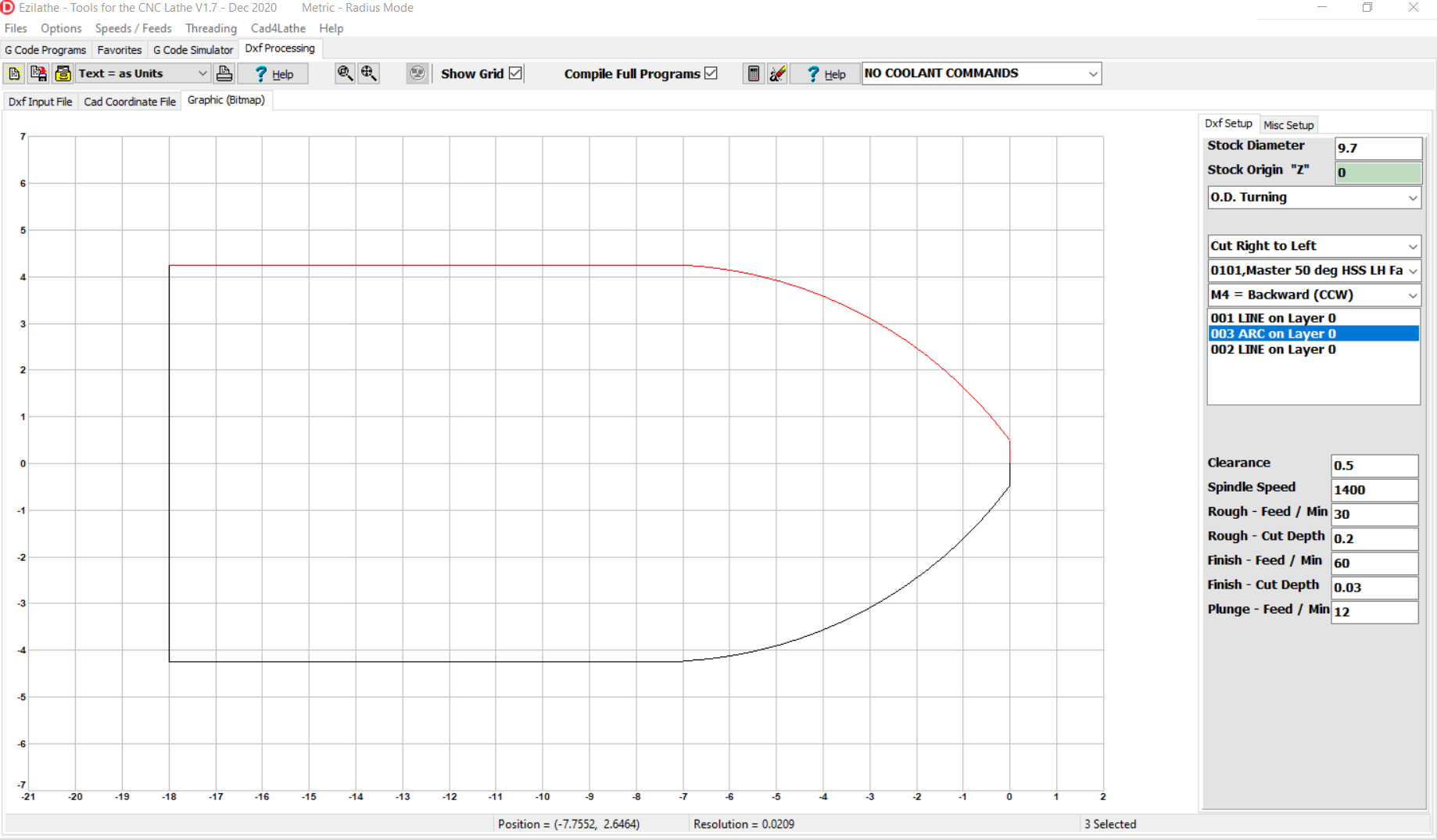Select the Graphic (Bitmap) tab
This screenshot has width=1437, height=840.
(226, 100)
